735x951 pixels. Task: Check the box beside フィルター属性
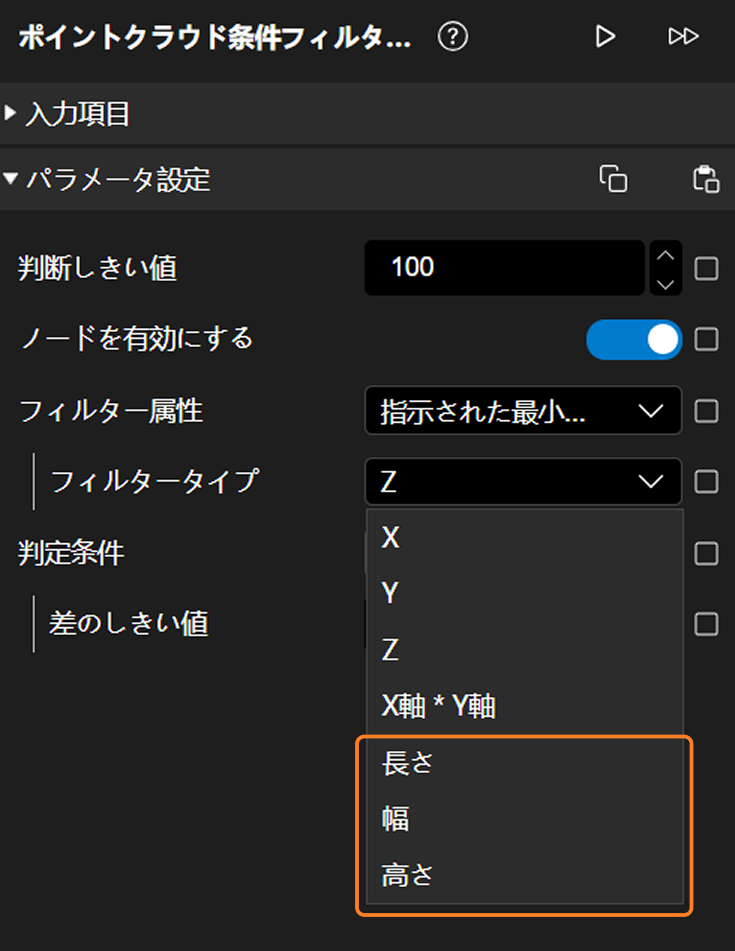(706, 411)
